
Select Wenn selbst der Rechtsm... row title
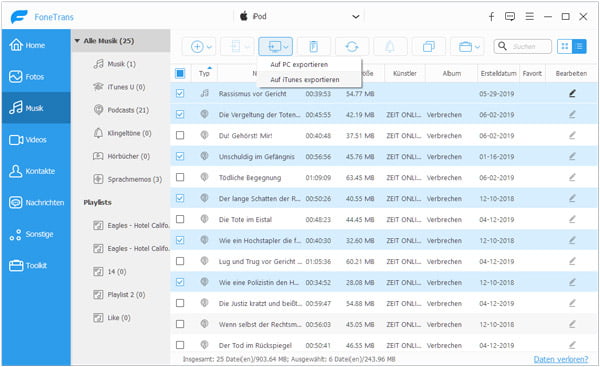pyautogui.click(x=259, y=324)
